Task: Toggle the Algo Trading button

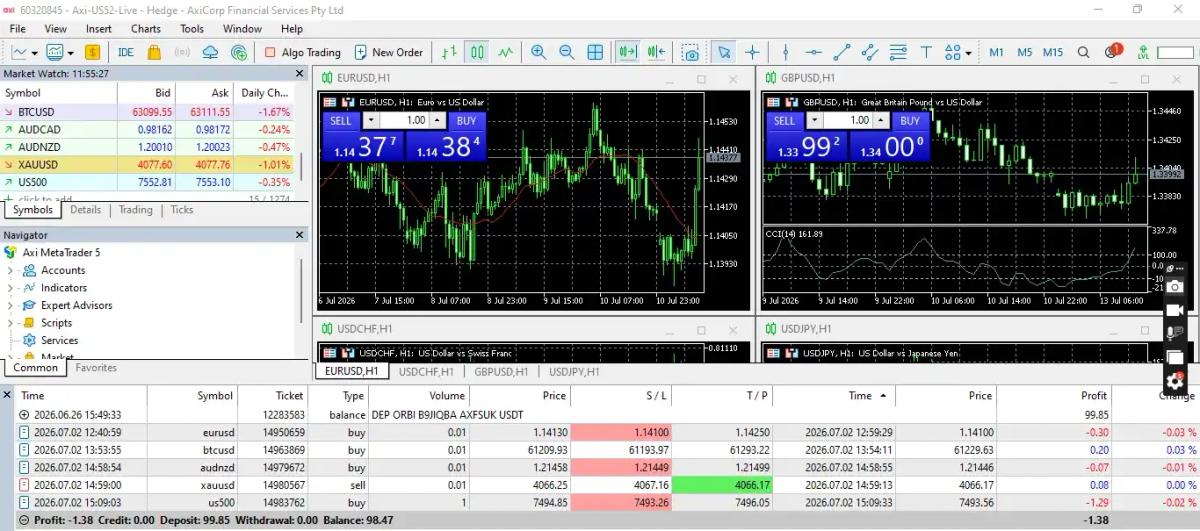Action: coord(303,52)
